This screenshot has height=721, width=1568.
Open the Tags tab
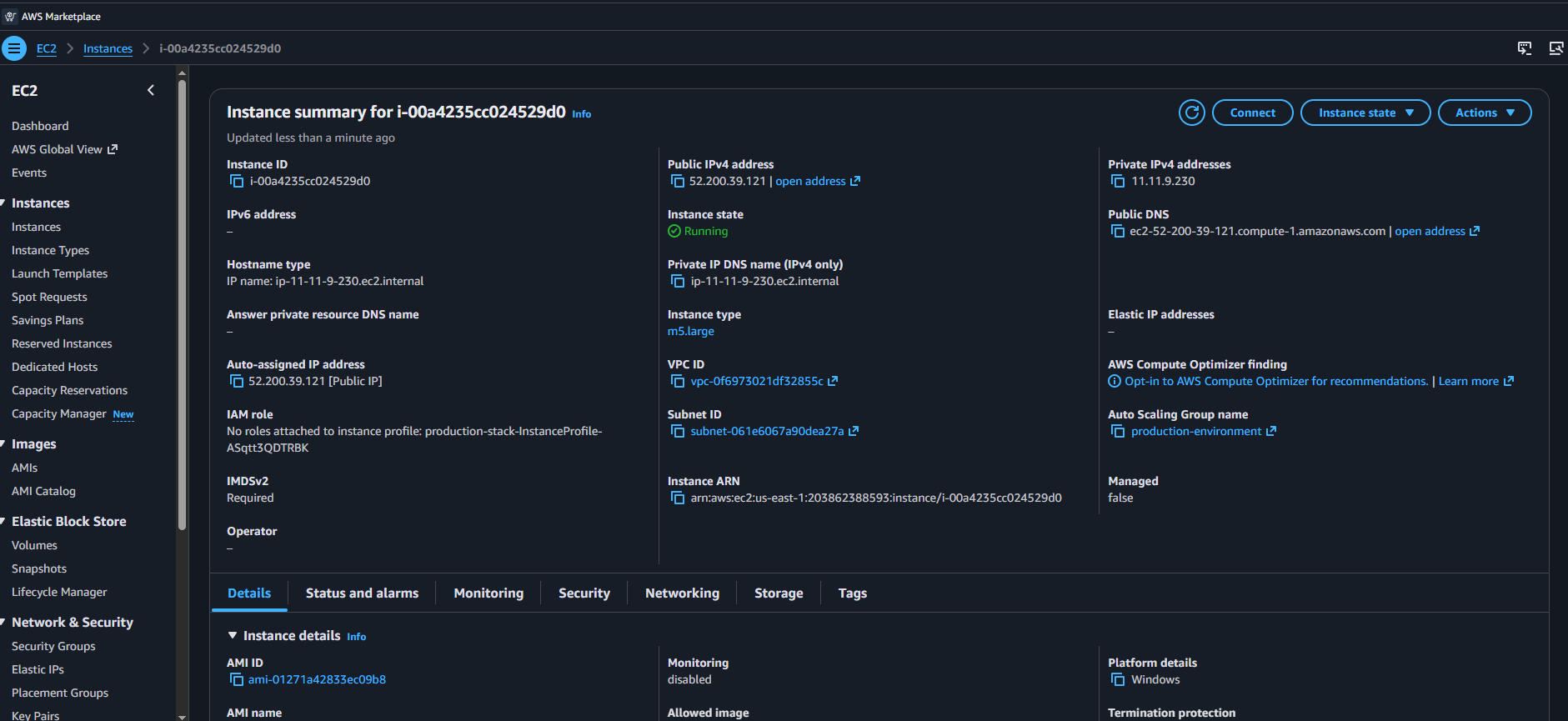click(853, 593)
